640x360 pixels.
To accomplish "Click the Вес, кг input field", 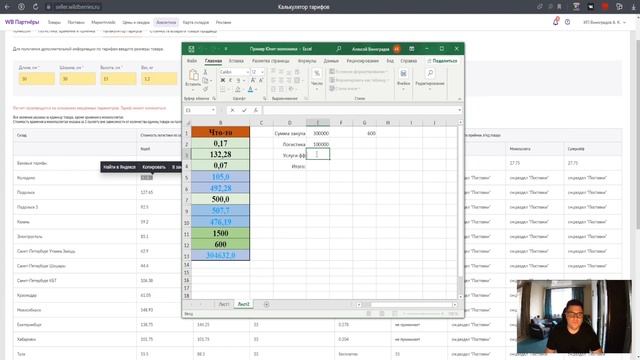I will coord(159,79).
